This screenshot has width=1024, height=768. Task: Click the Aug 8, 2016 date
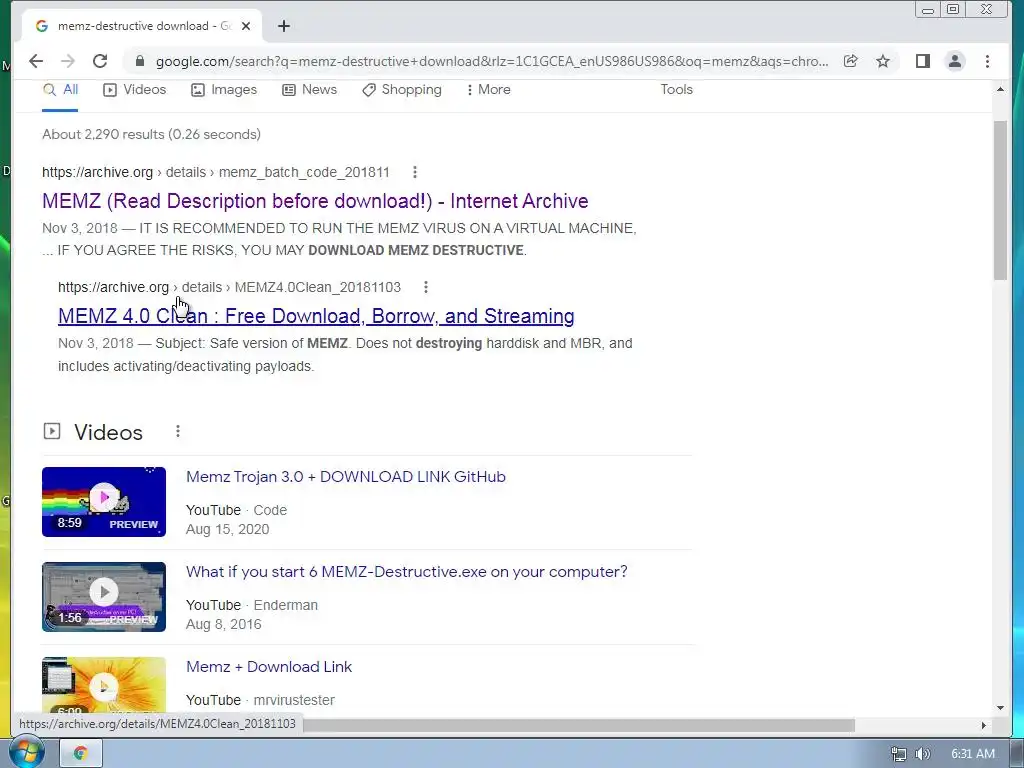point(223,624)
